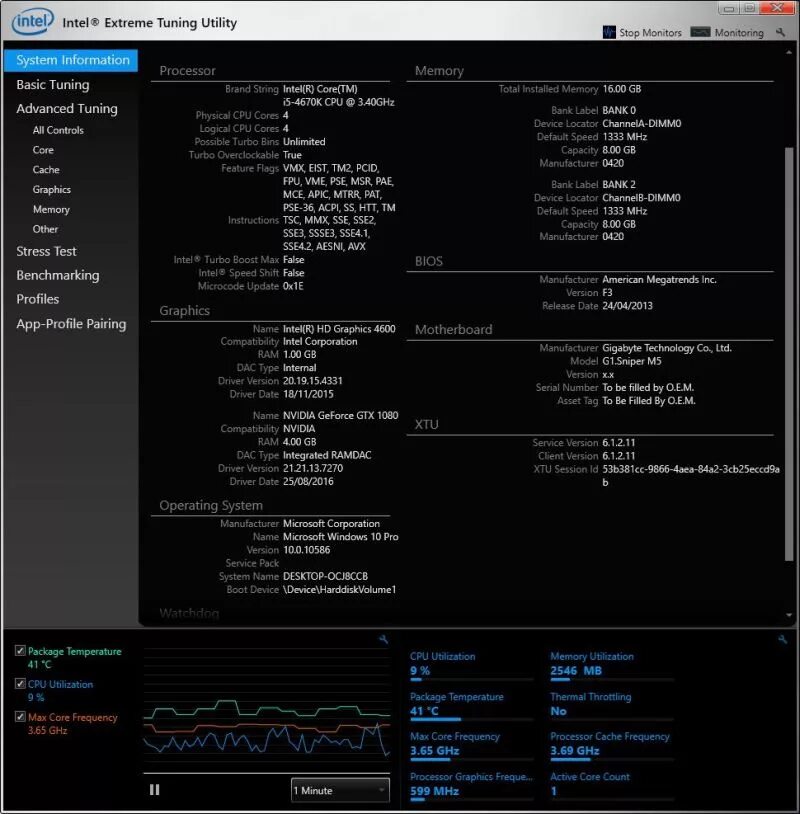Image resolution: width=800 pixels, height=814 pixels.
Task: Maximize the Extreme Tuning Utility window
Action: point(749,8)
